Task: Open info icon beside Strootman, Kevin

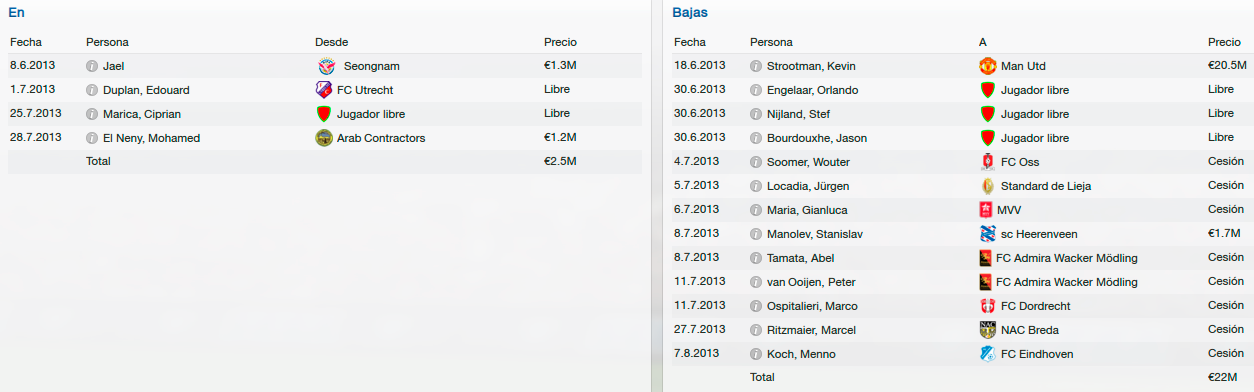Action: click(x=756, y=66)
